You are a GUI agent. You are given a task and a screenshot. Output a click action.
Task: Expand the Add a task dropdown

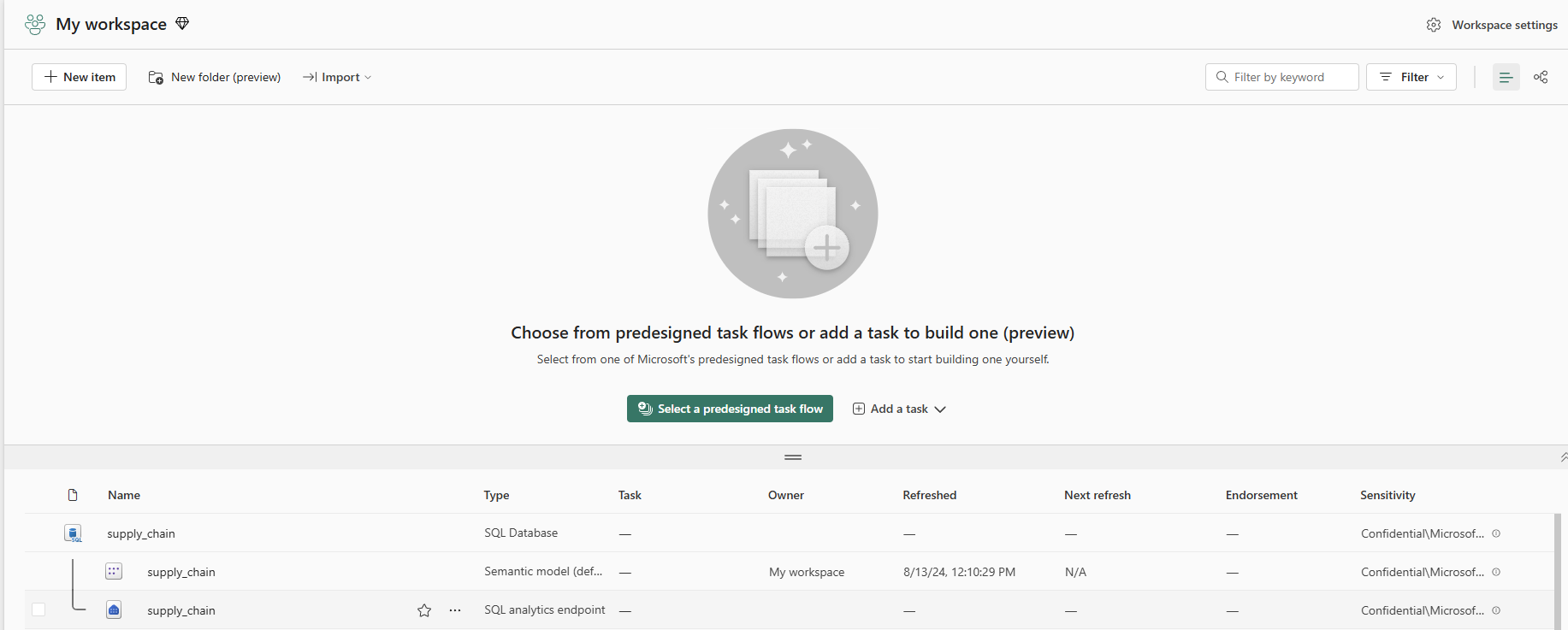click(x=899, y=409)
